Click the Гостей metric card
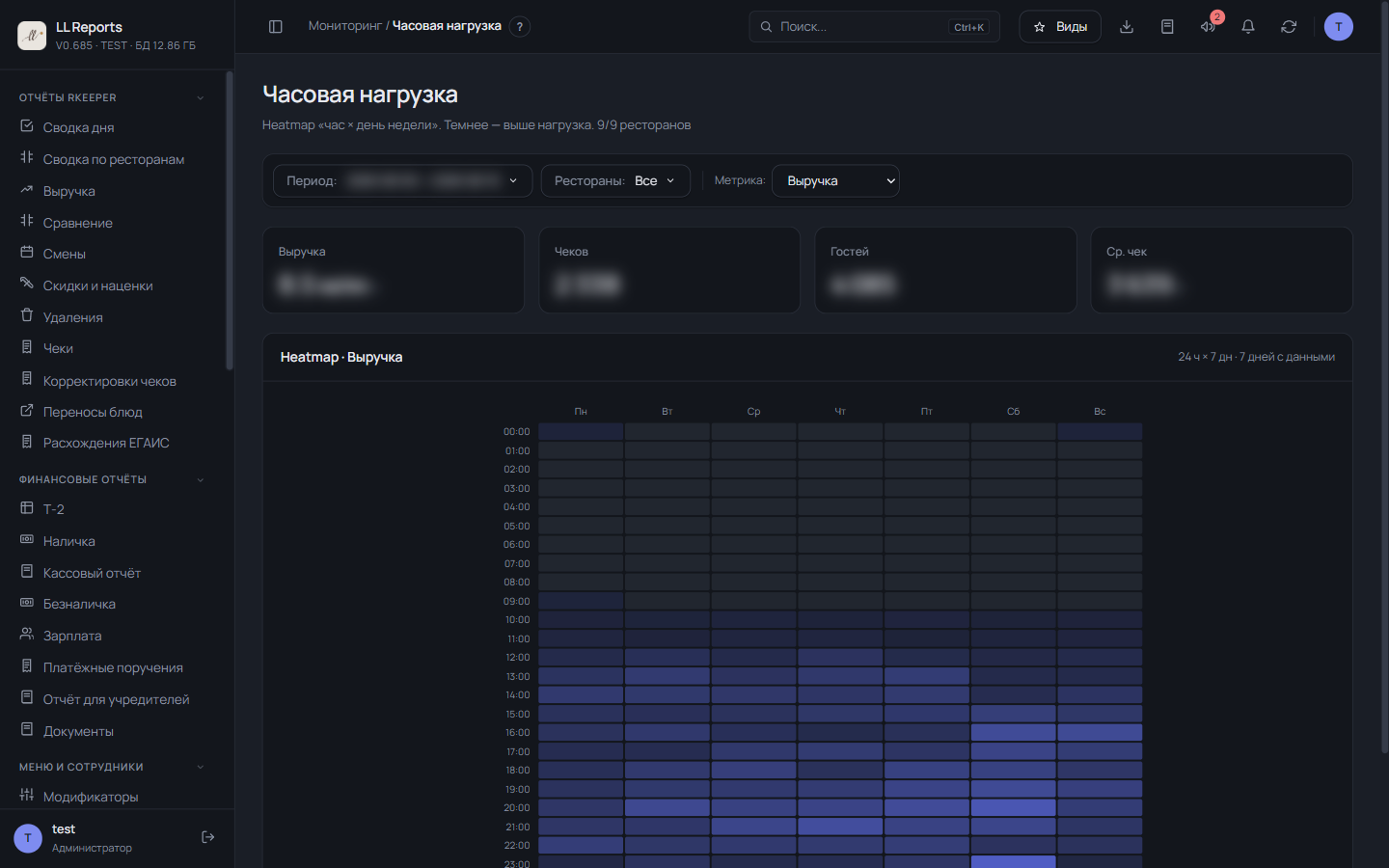1389x868 pixels. 945,270
